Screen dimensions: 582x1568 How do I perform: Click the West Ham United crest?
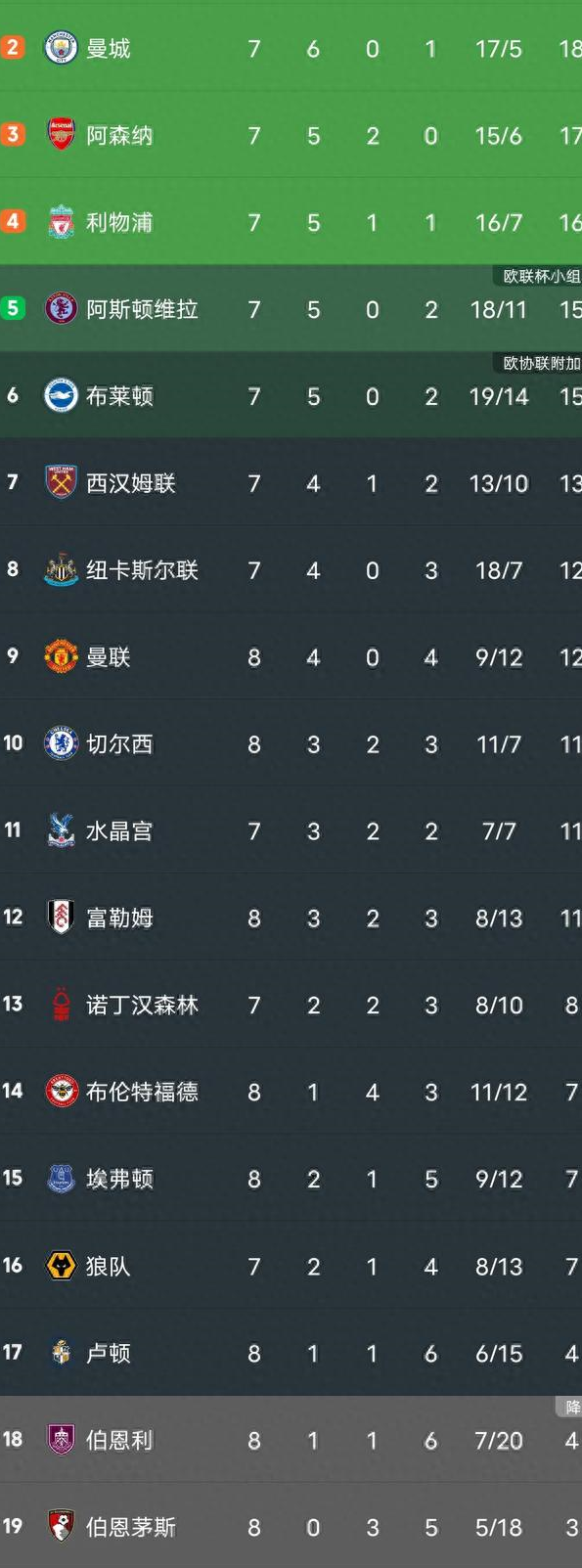62,482
